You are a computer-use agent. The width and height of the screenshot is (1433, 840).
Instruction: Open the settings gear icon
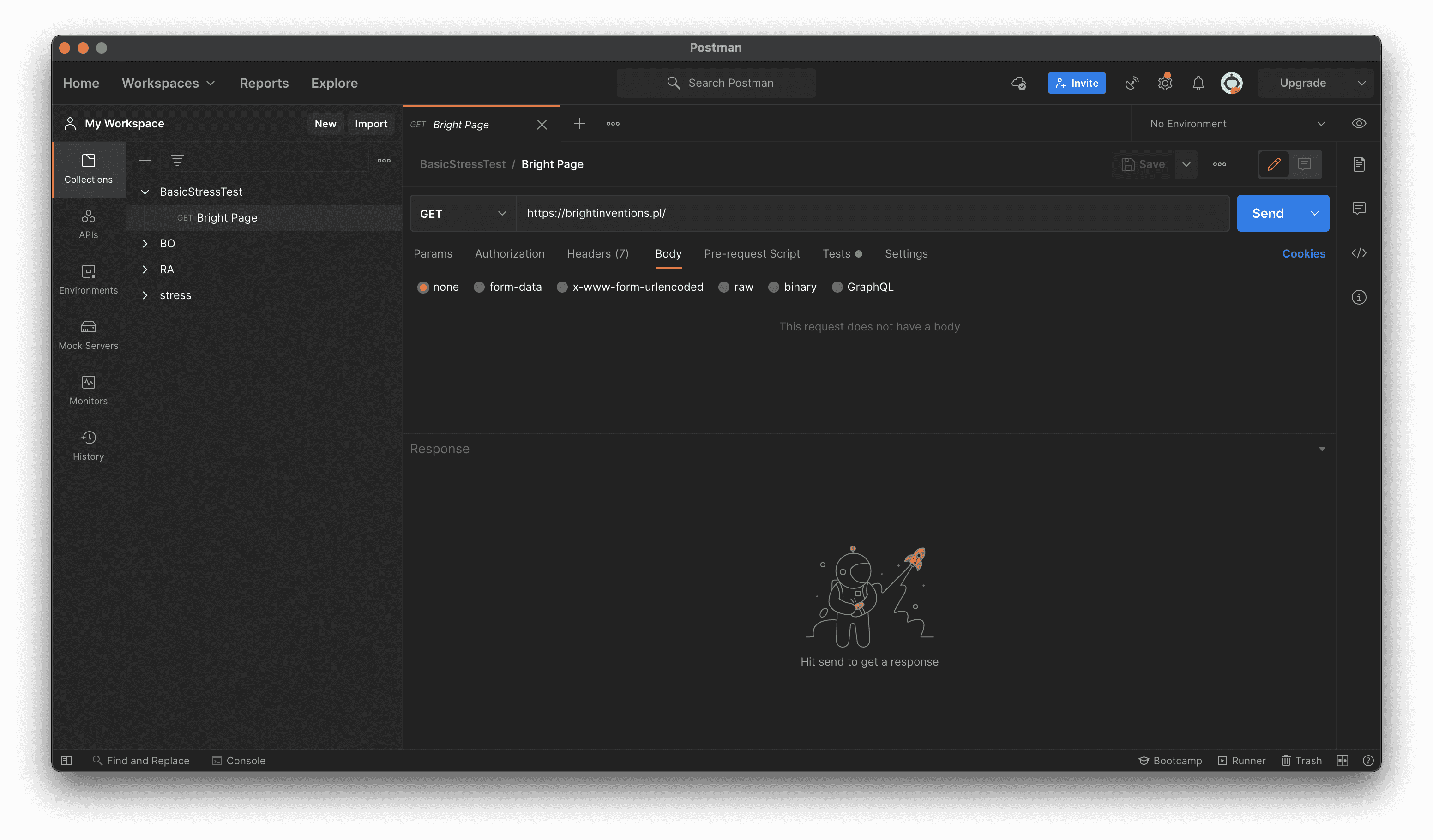coord(1165,83)
